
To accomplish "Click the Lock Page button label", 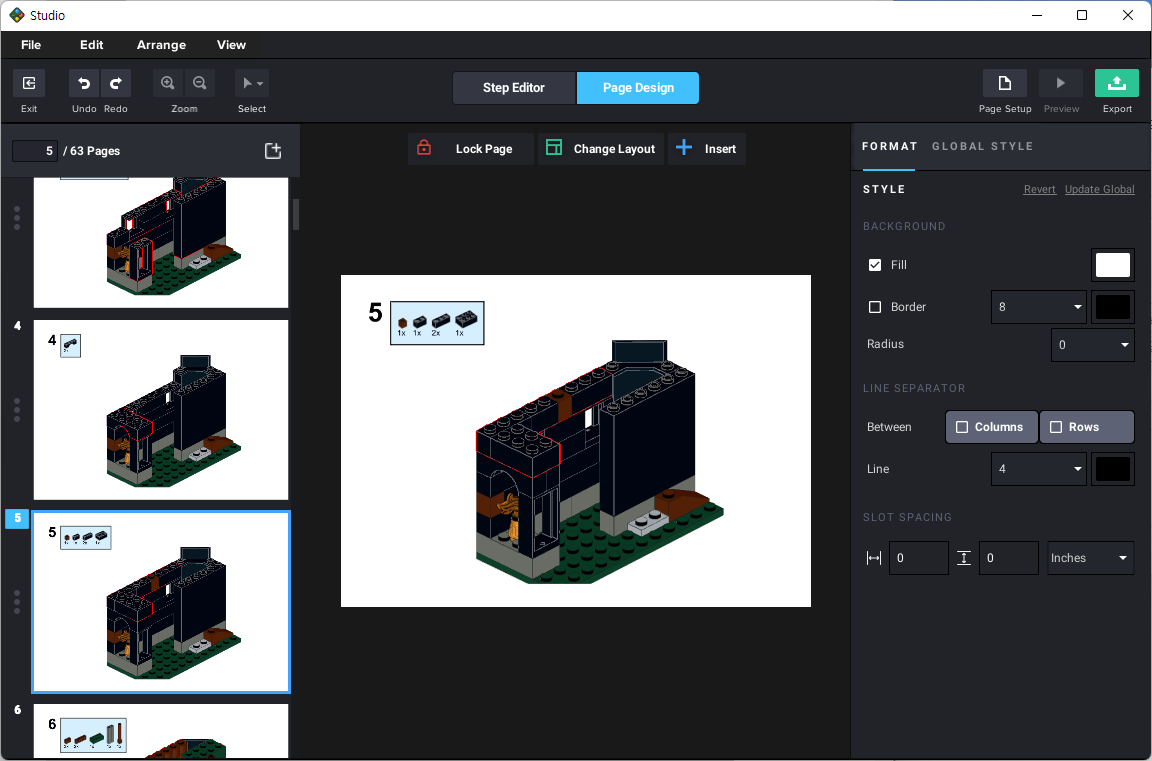I will (484, 148).
